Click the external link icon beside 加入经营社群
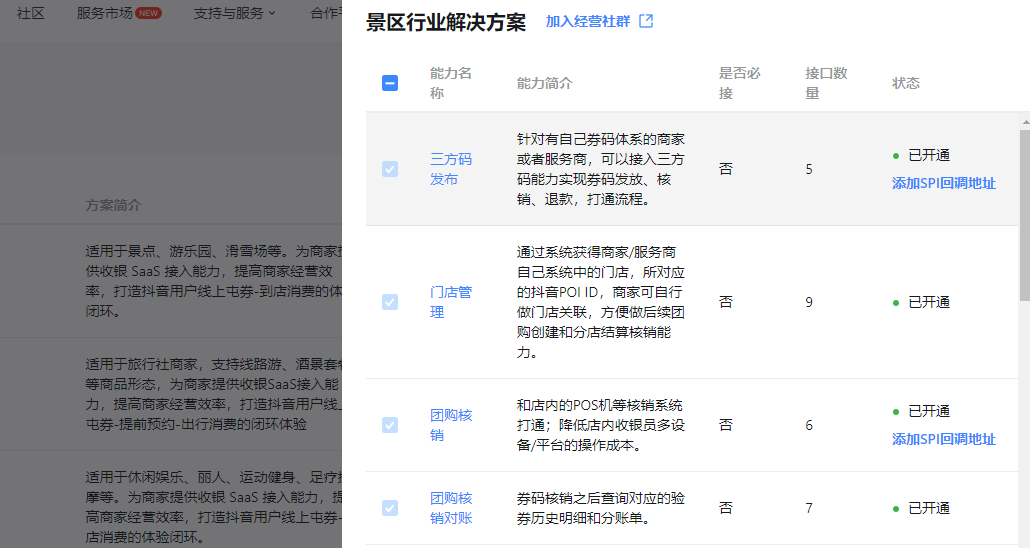This screenshot has height=548, width=1030. 646,21
